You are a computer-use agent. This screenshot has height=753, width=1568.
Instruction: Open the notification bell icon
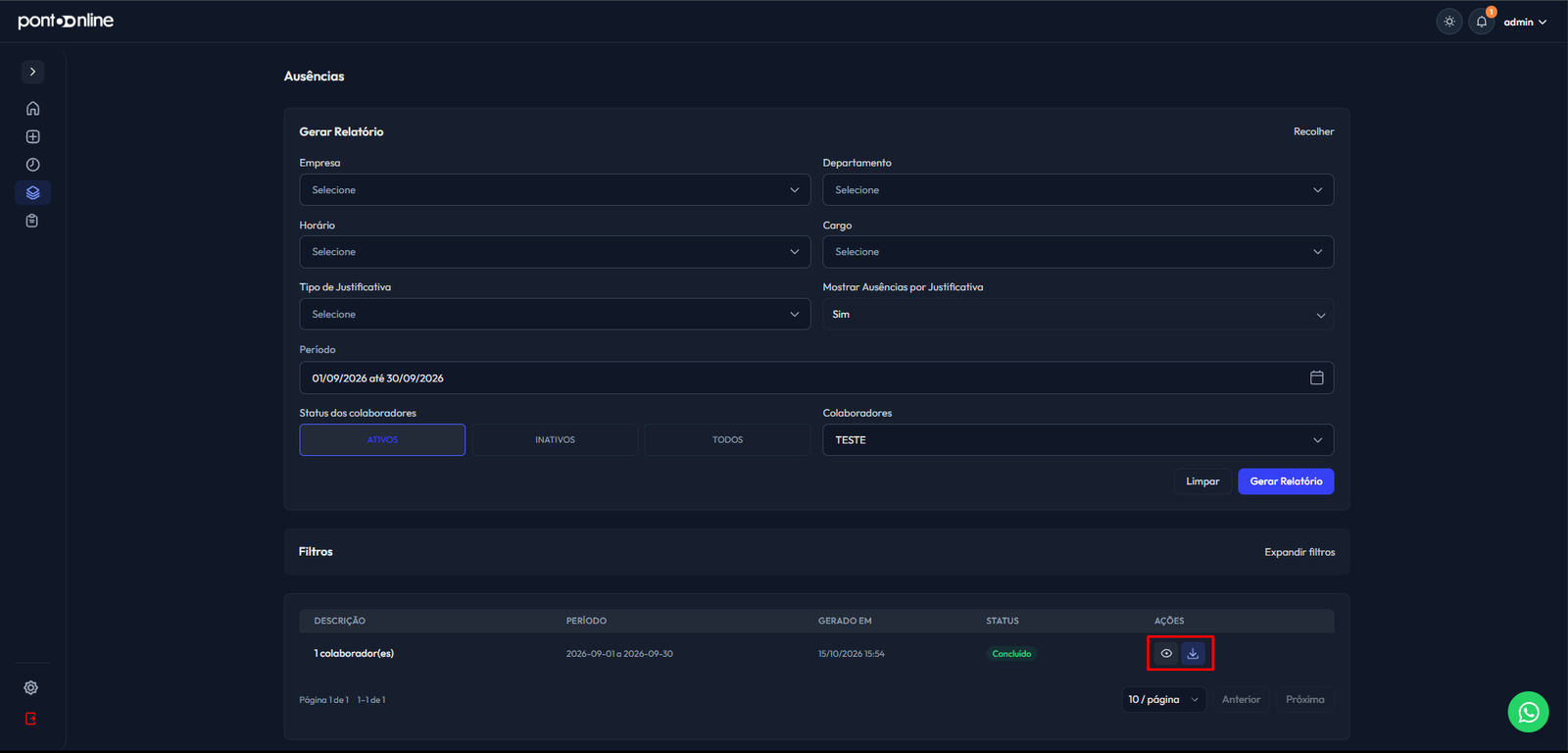point(1482,22)
